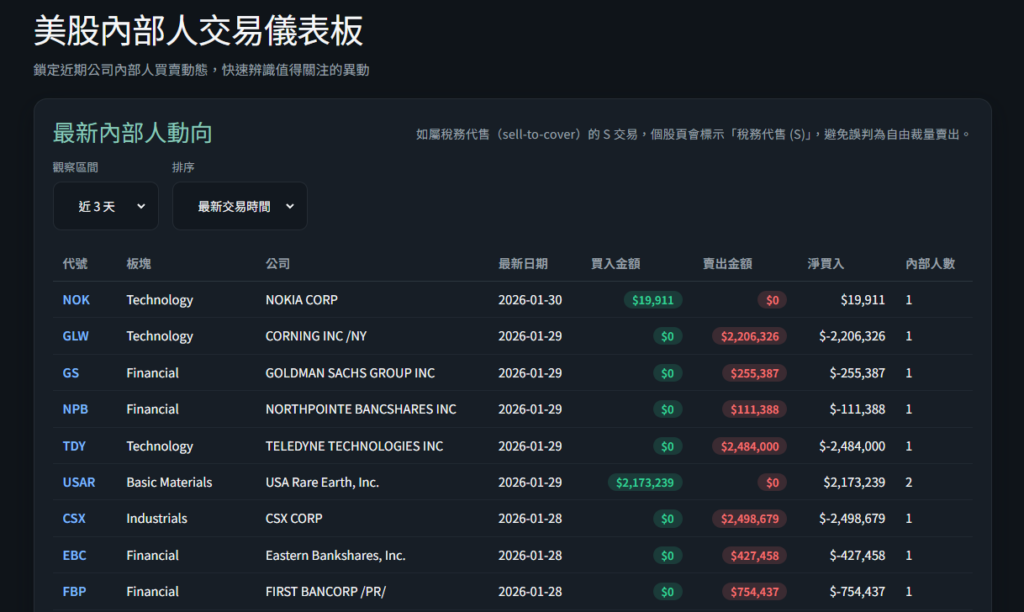The image size is (1024, 612).
Task: Click the 買入金額 column header
Action: (615, 264)
